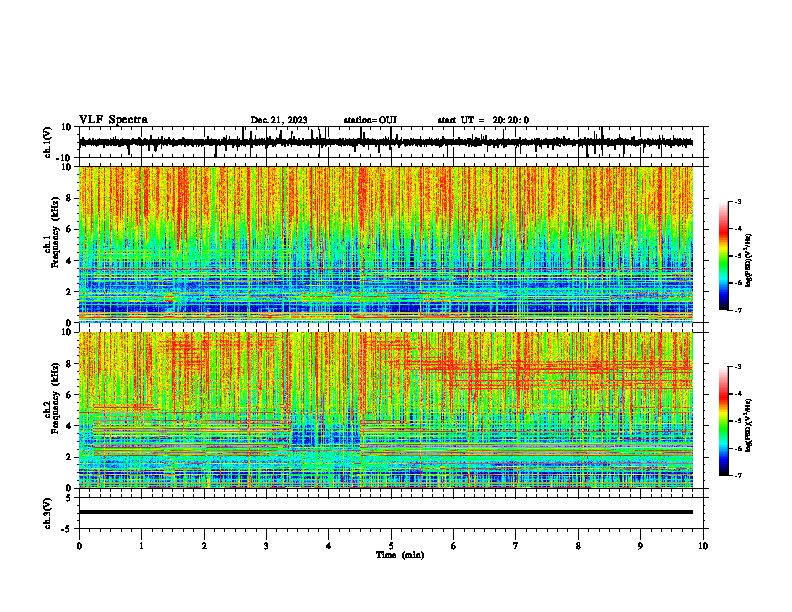Click the "2" tick on time axis
Viewport: 792px width, 612px height.
pos(204,546)
